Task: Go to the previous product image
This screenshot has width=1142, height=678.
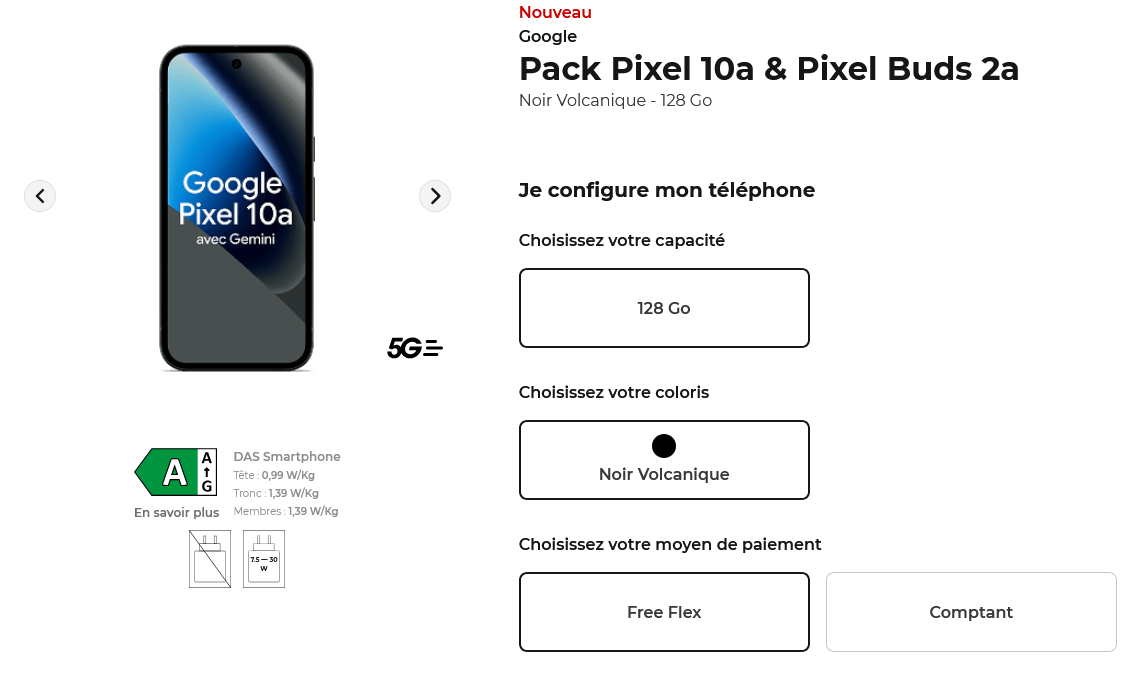Action: tap(40, 196)
